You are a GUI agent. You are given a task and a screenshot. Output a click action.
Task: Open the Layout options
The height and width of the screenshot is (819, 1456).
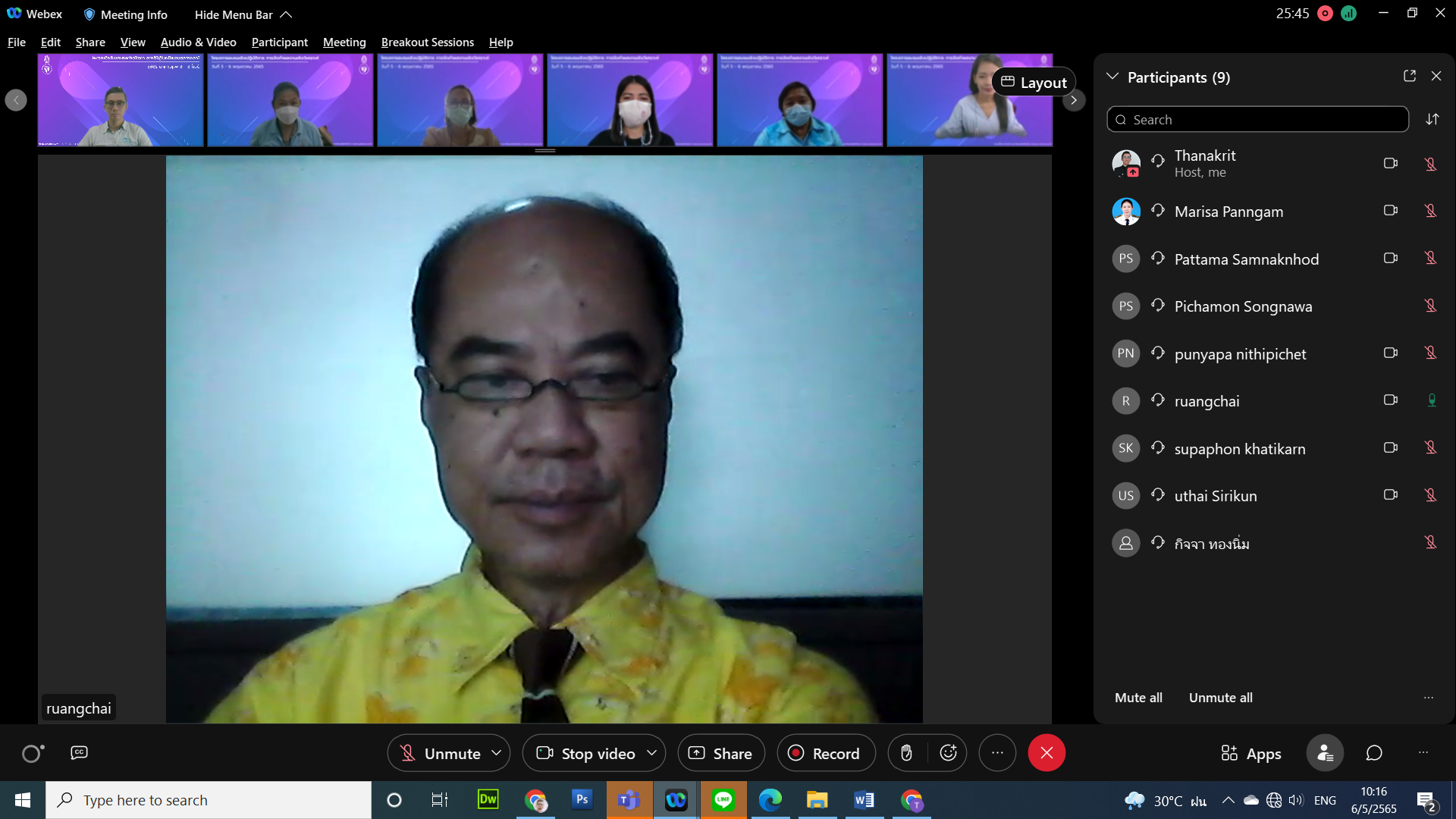[1034, 82]
